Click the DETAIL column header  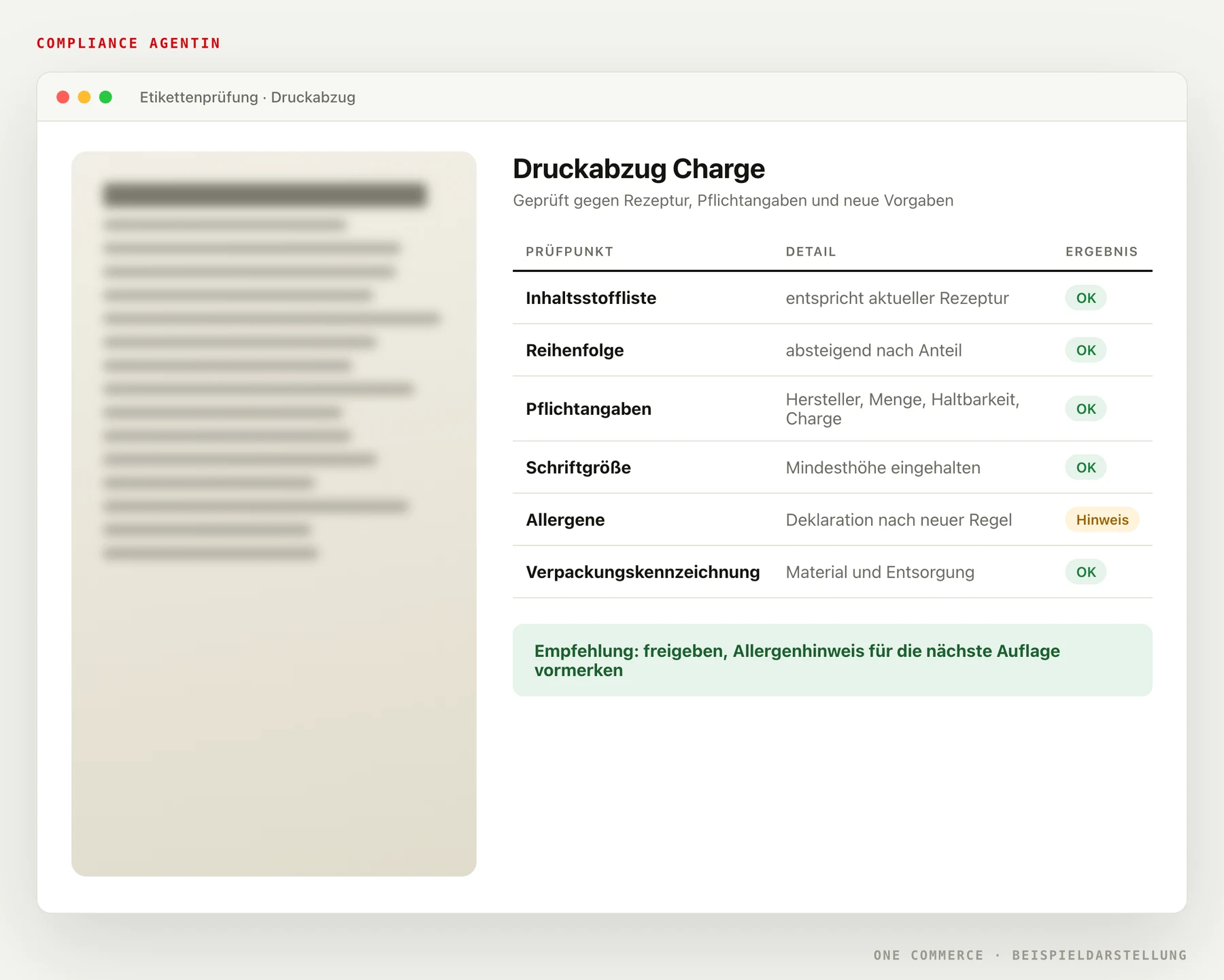click(x=811, y=252)
